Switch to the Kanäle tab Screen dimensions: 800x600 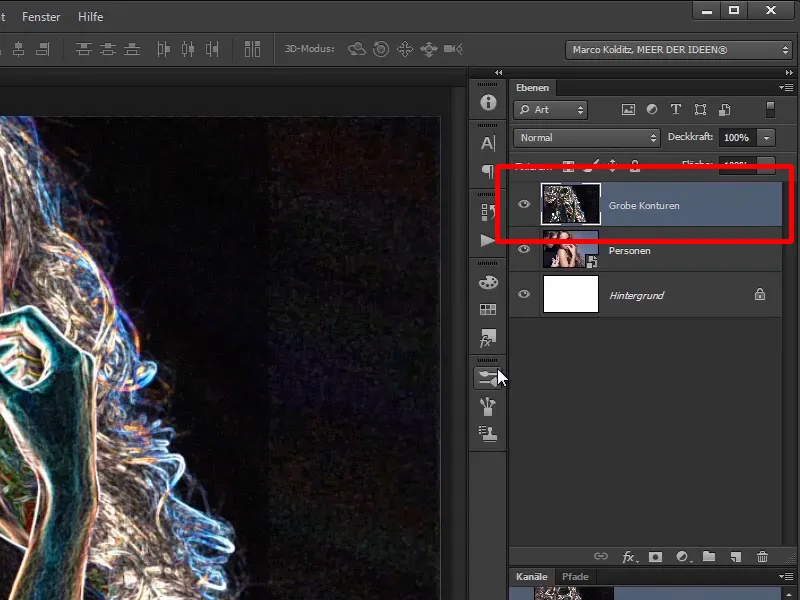pyautogui.click(x=532, y=577)
